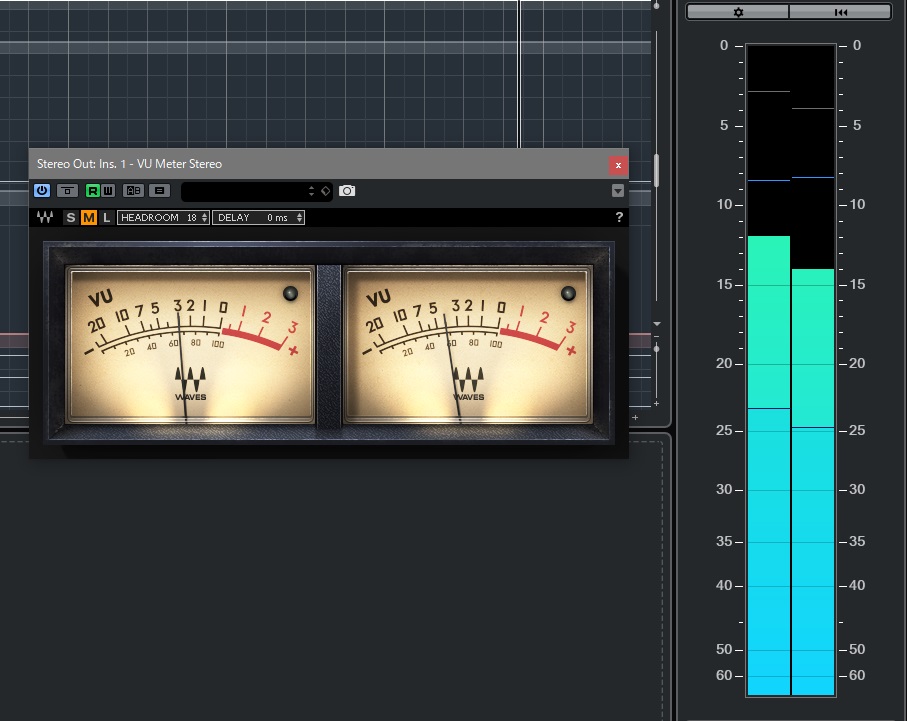Screen dimensions: 907x721
Task: Enable Read automation (green R)
Action: pyautogui.click(x=93, y=190)
